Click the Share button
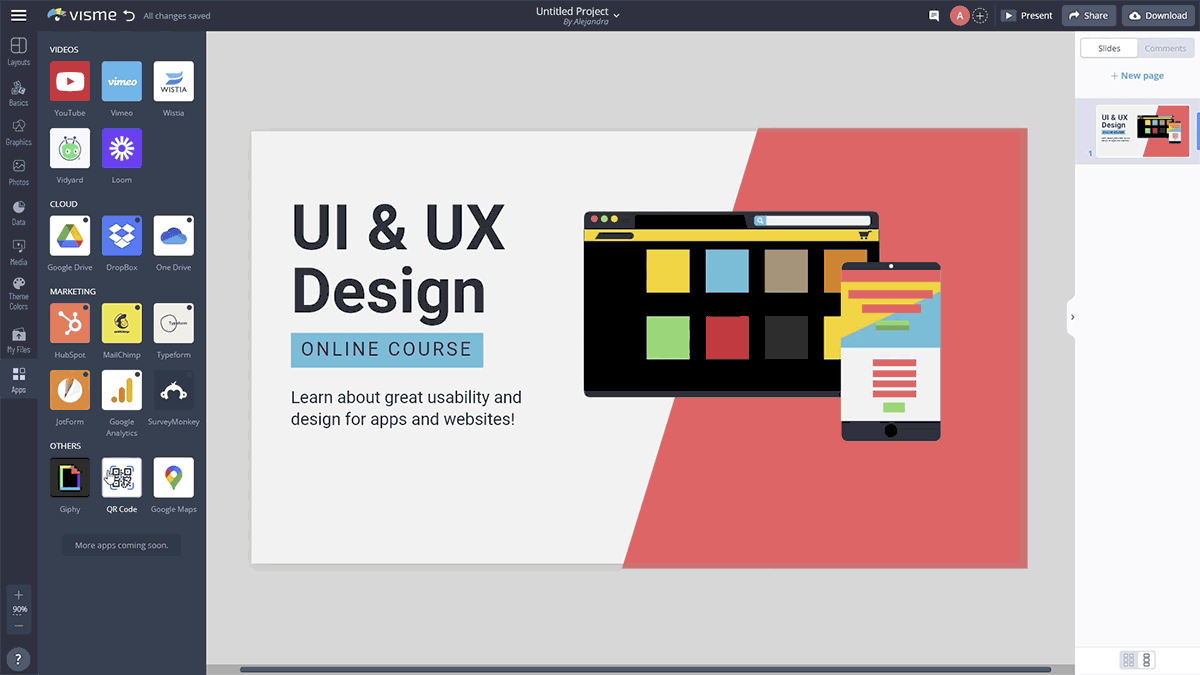 (1088, 16)
